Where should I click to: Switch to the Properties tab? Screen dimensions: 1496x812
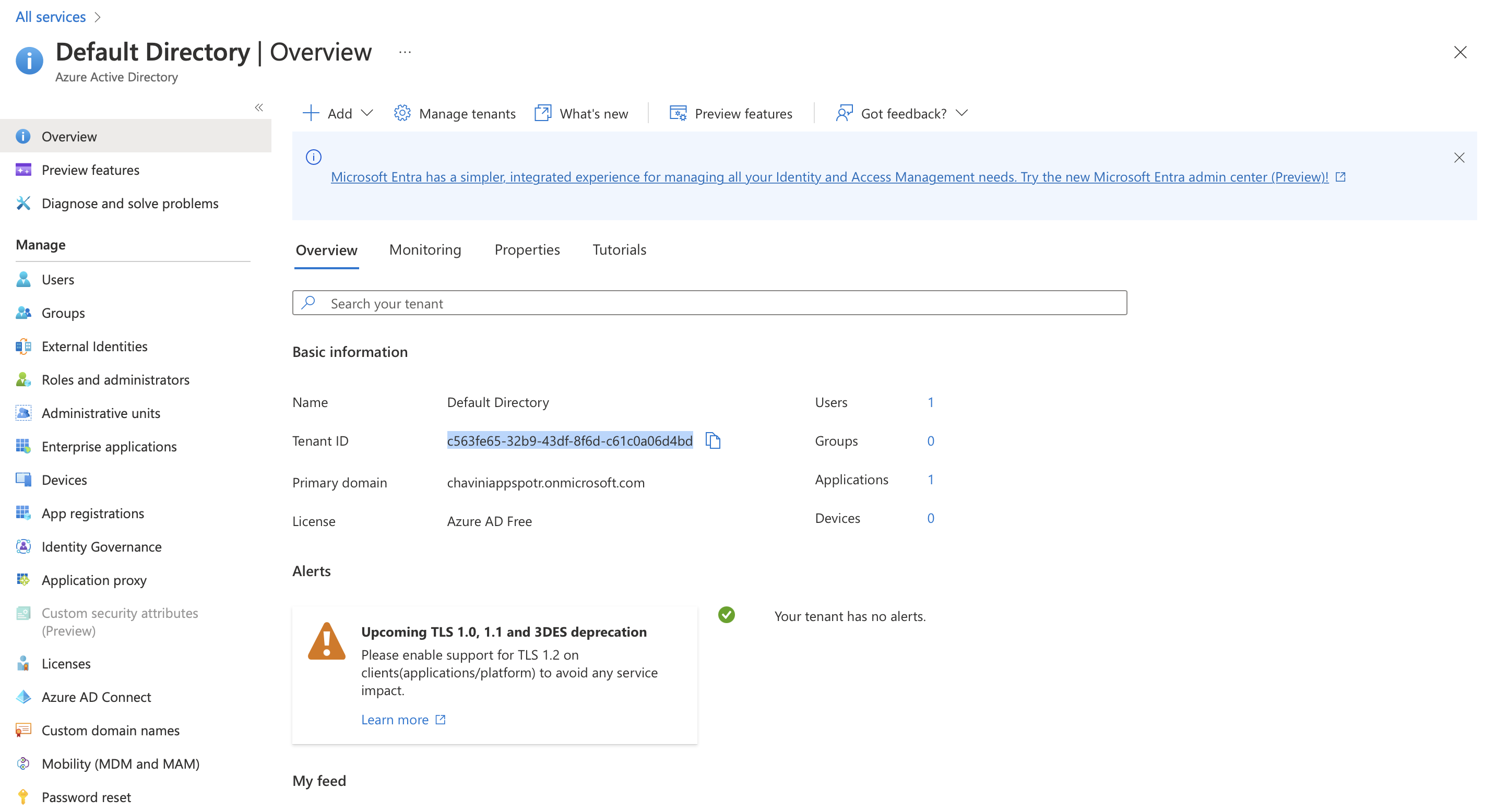pyautogui.click(x=527, y=249)
